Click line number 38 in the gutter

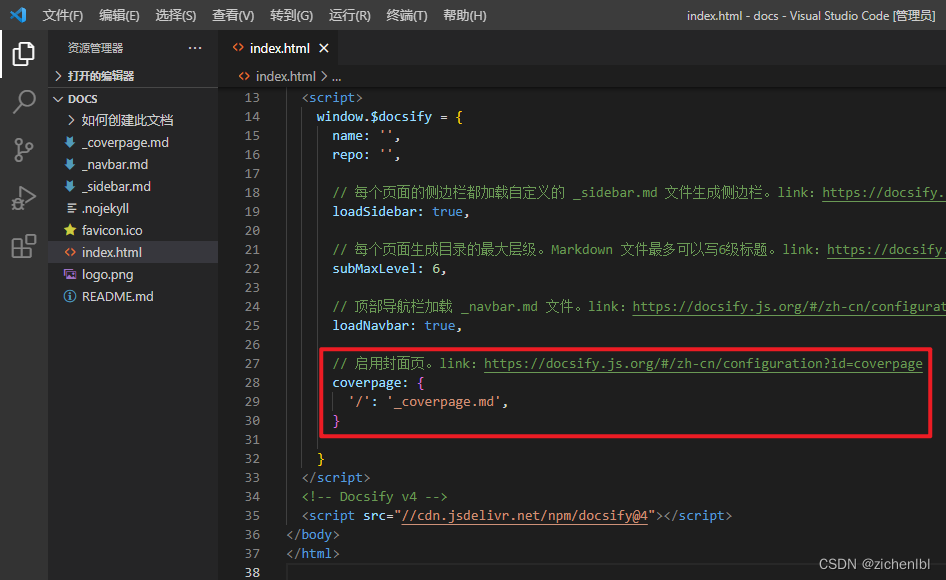point(252,572)
